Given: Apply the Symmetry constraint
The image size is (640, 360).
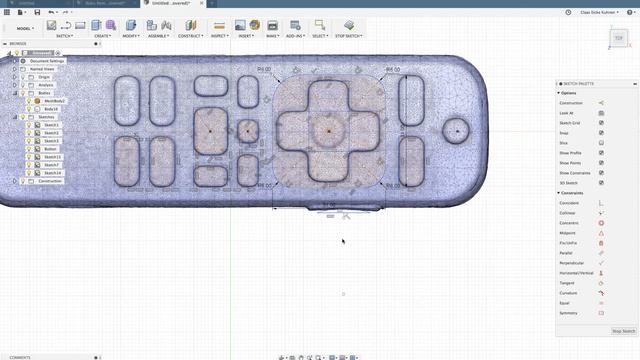Looking at the screenshot, I should click(601, 313).
